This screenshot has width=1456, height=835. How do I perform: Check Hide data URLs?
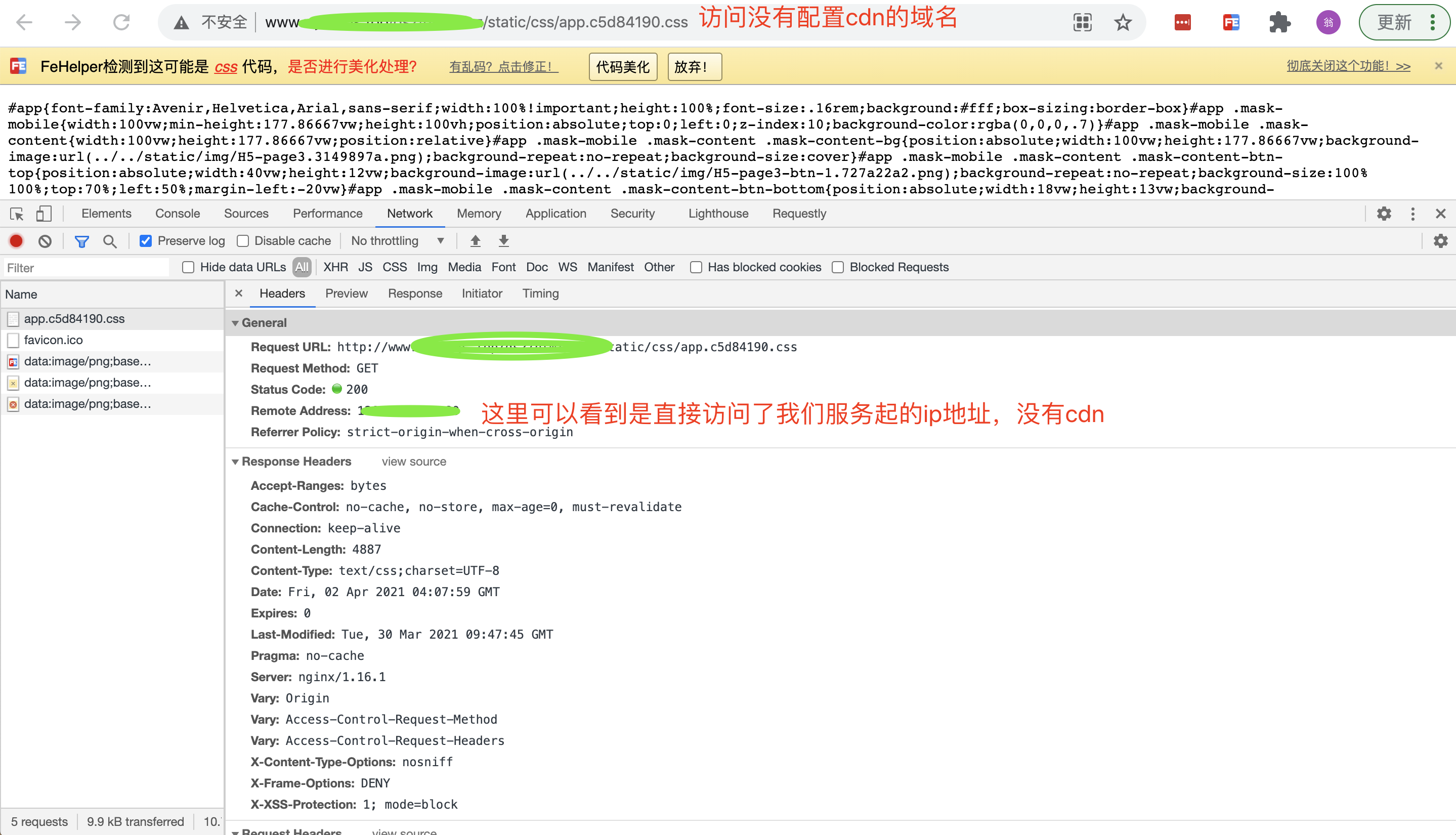click(188, 267)
